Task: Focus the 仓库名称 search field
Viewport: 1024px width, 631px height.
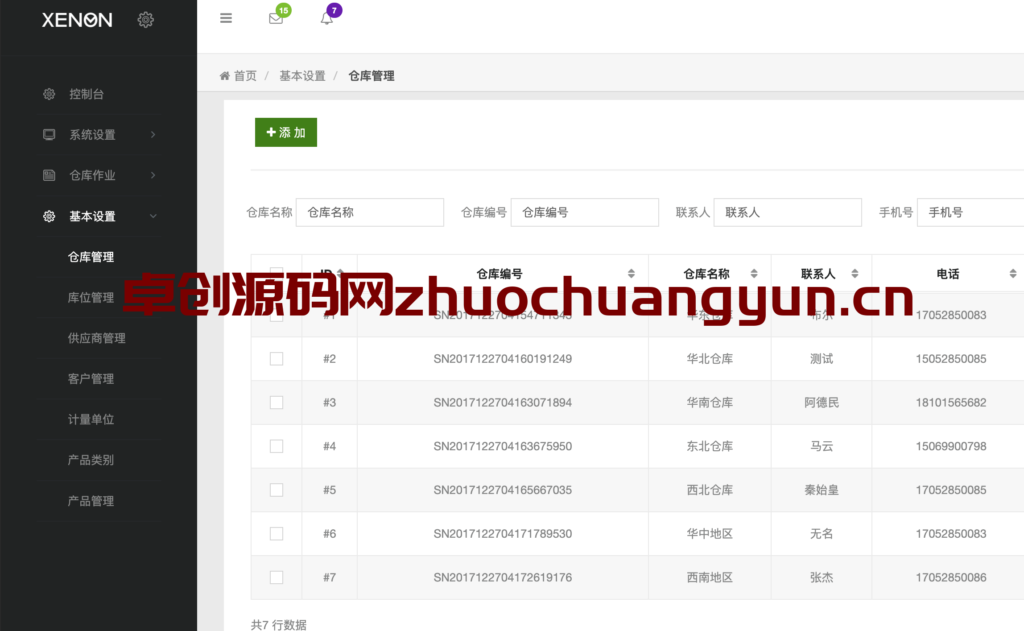Action: pos(370,212)
